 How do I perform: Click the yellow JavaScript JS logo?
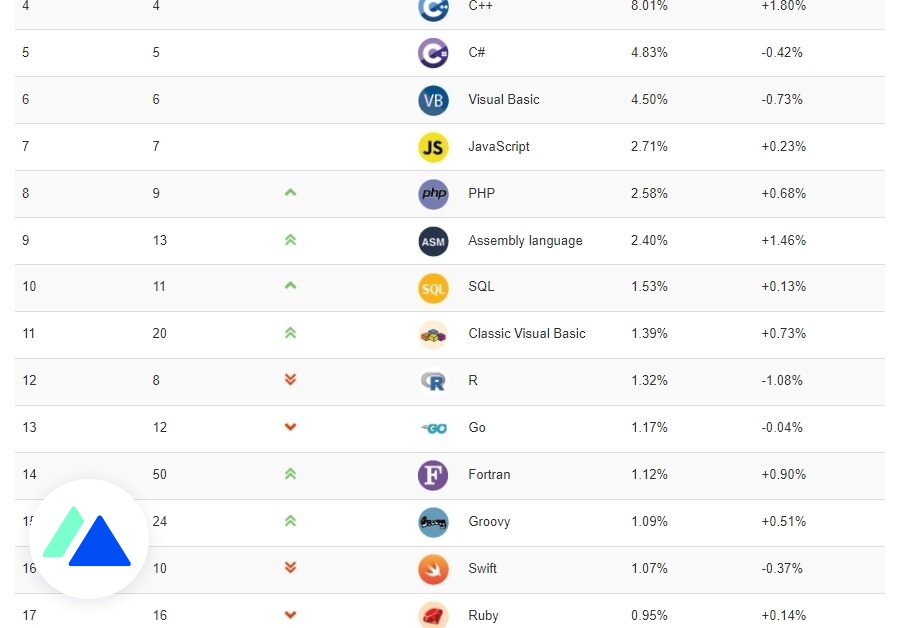click(x=433, y=147)
